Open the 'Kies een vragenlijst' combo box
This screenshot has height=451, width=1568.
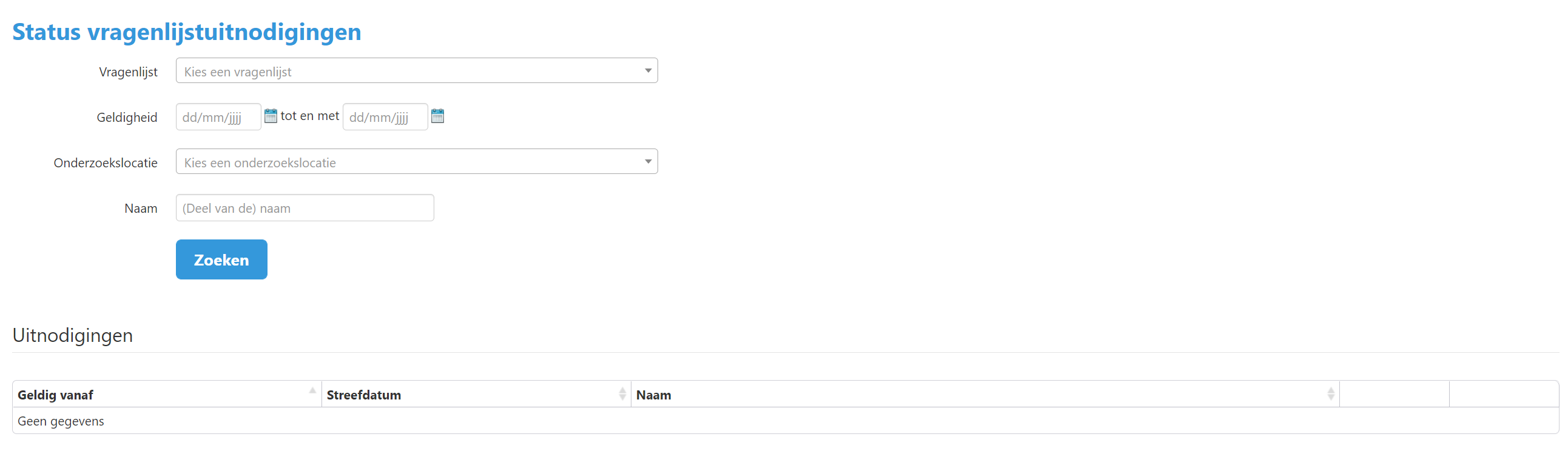coord(408,71)
